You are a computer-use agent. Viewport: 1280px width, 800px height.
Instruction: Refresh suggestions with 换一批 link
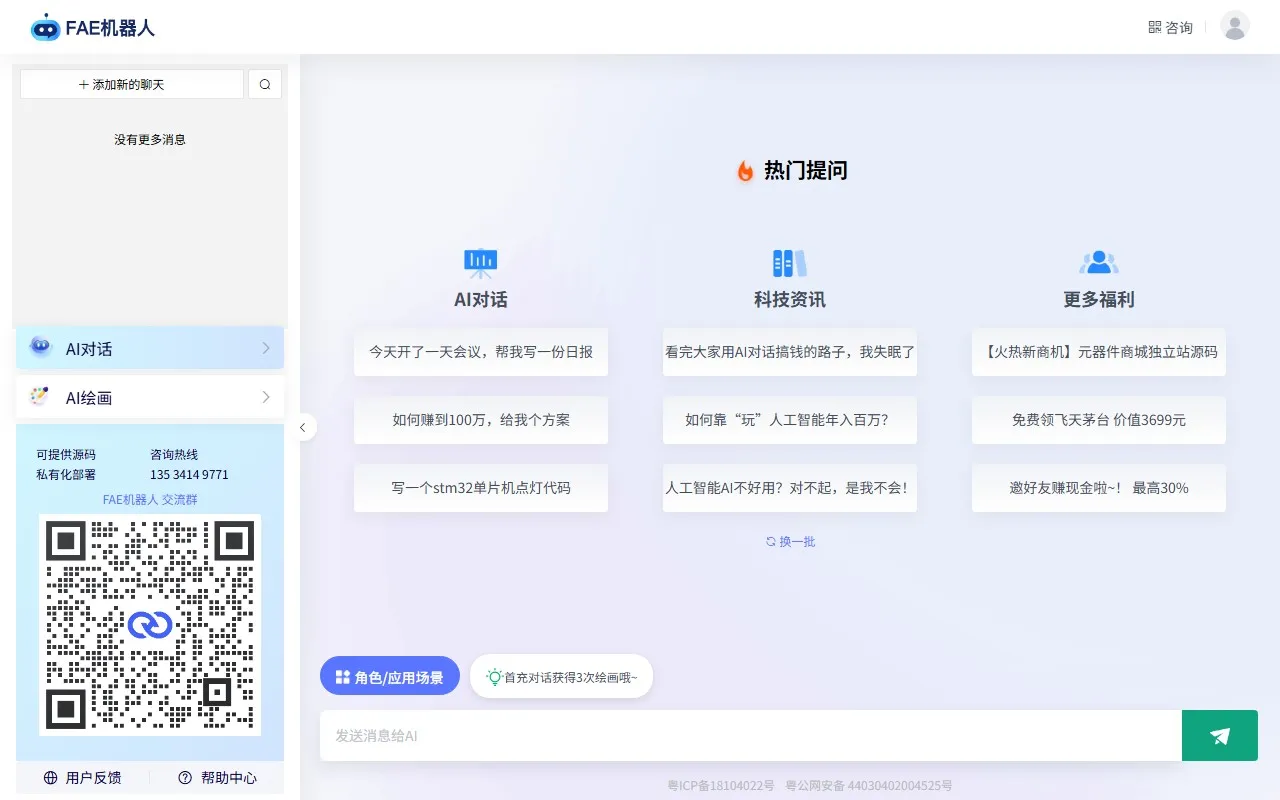790,541
